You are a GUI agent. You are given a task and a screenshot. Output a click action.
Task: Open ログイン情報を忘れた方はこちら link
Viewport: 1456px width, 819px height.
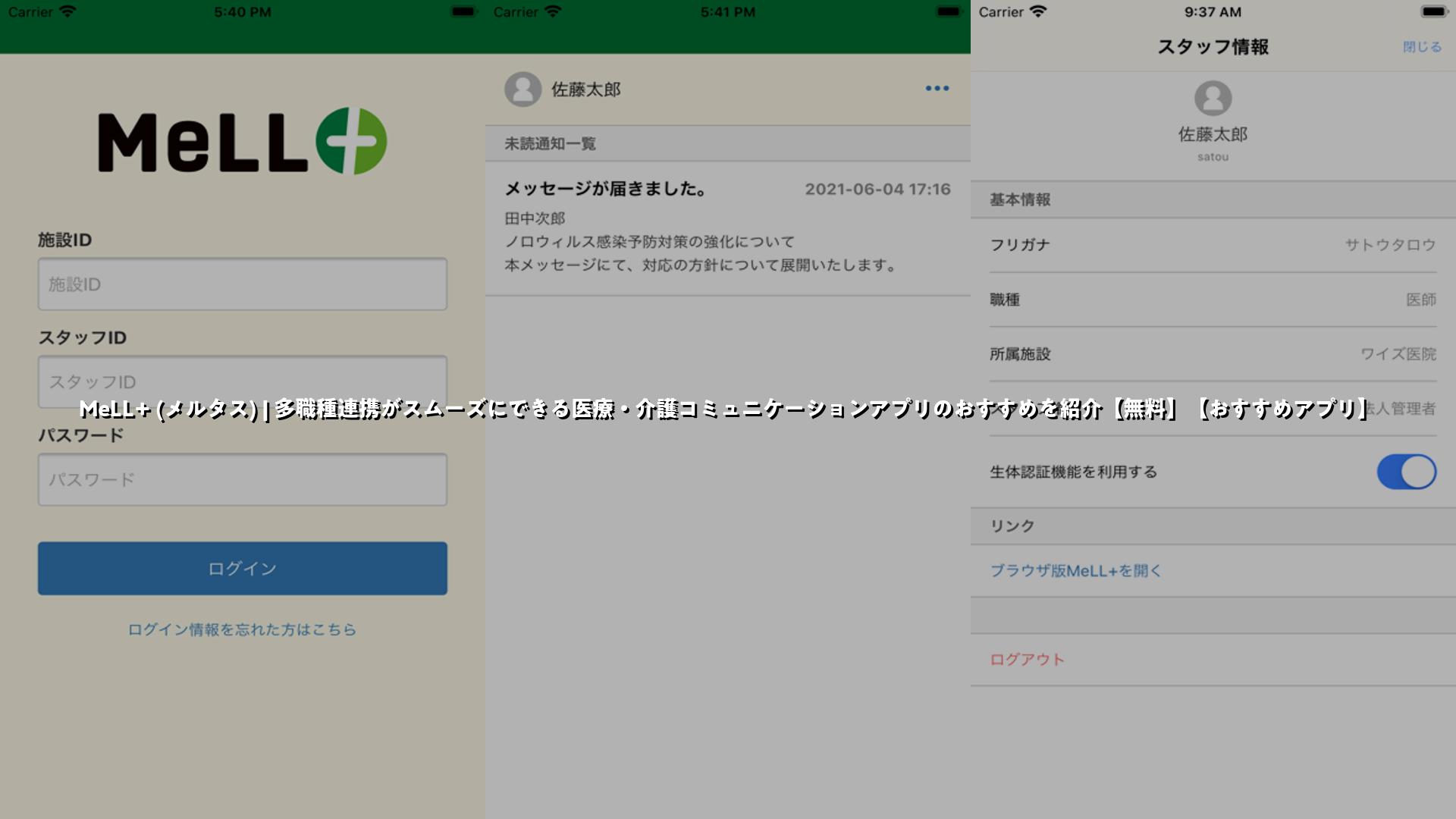(x=242, y=629)
